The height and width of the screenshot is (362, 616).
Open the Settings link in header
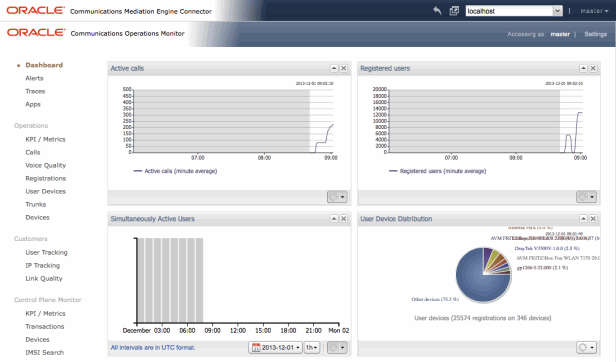[x=596, y=34]
